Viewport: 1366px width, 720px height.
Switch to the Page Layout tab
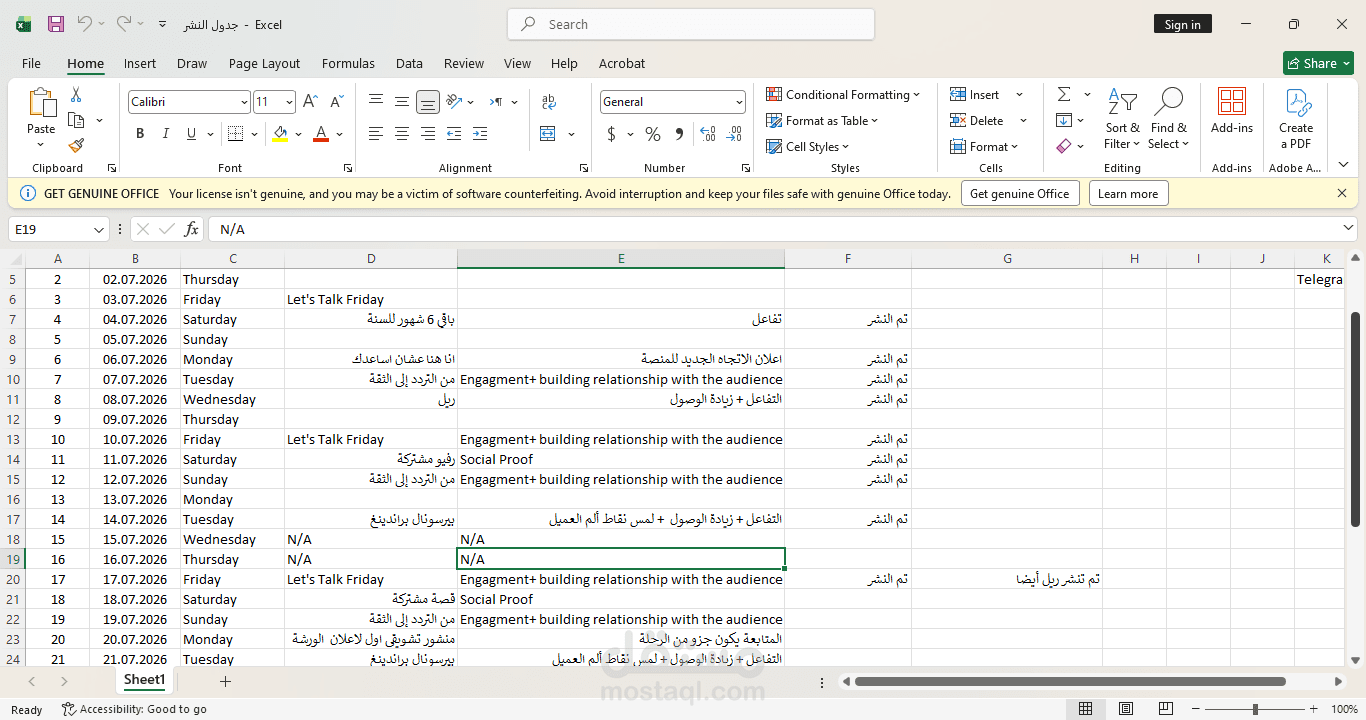[x=264, y=63]
